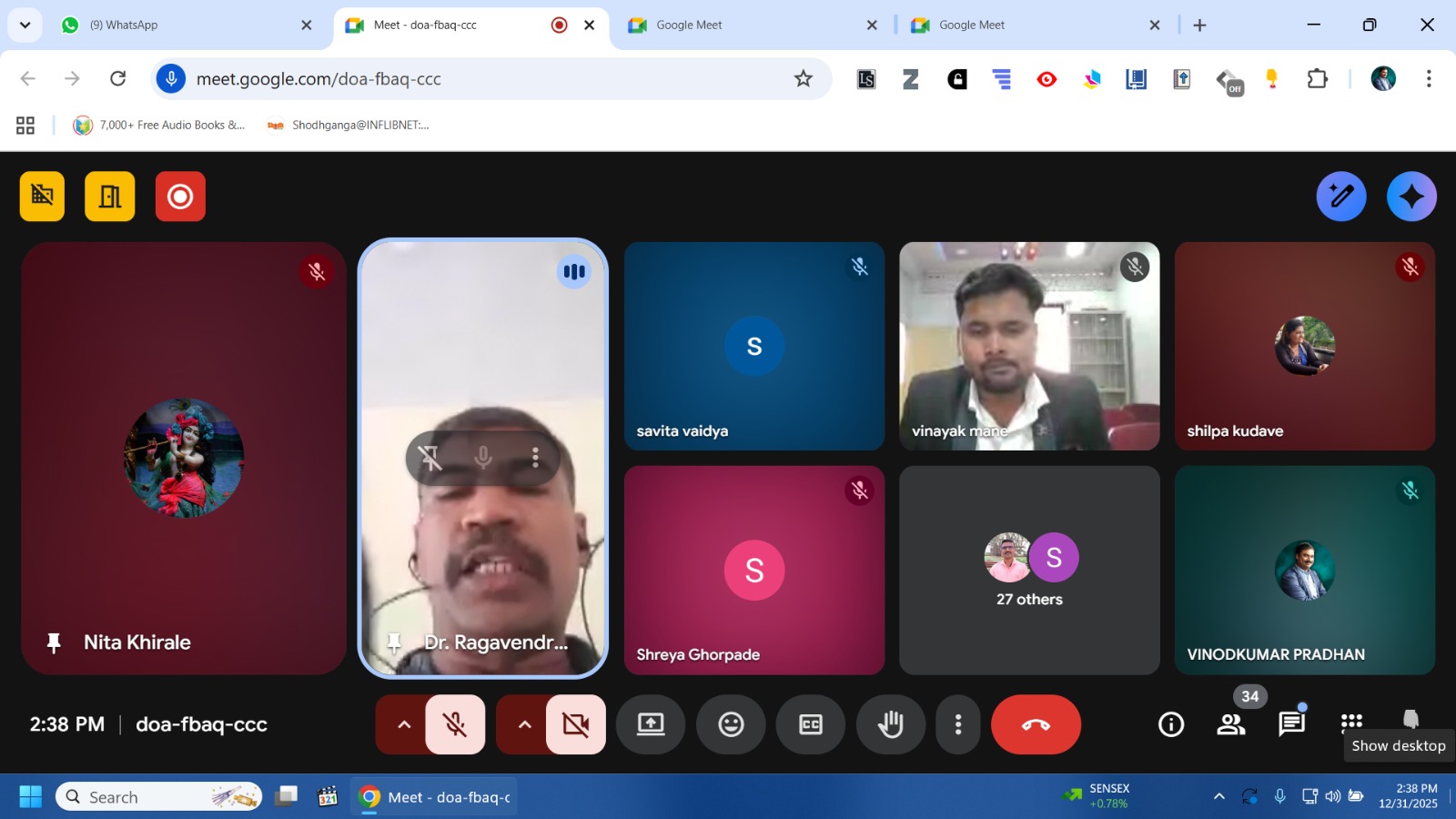Click the red hang up call button
Image resolution: width=1456 pixels, height=819 pixels.
pos(1036,724)
